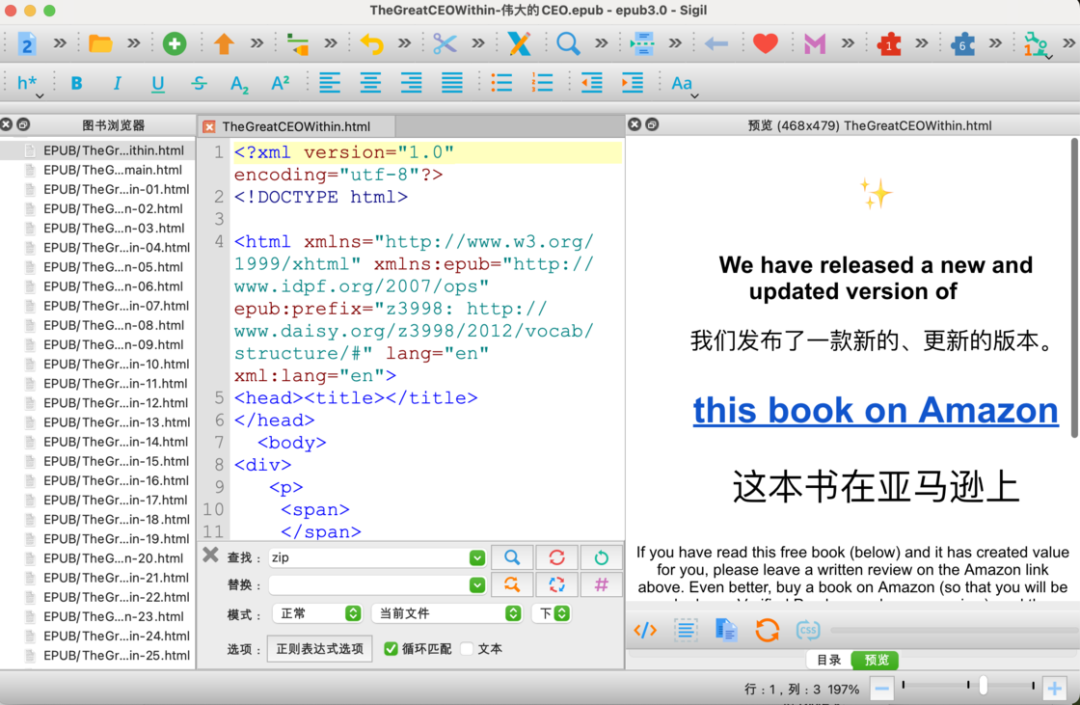Switch to the 预览 tab

(875, 660)
